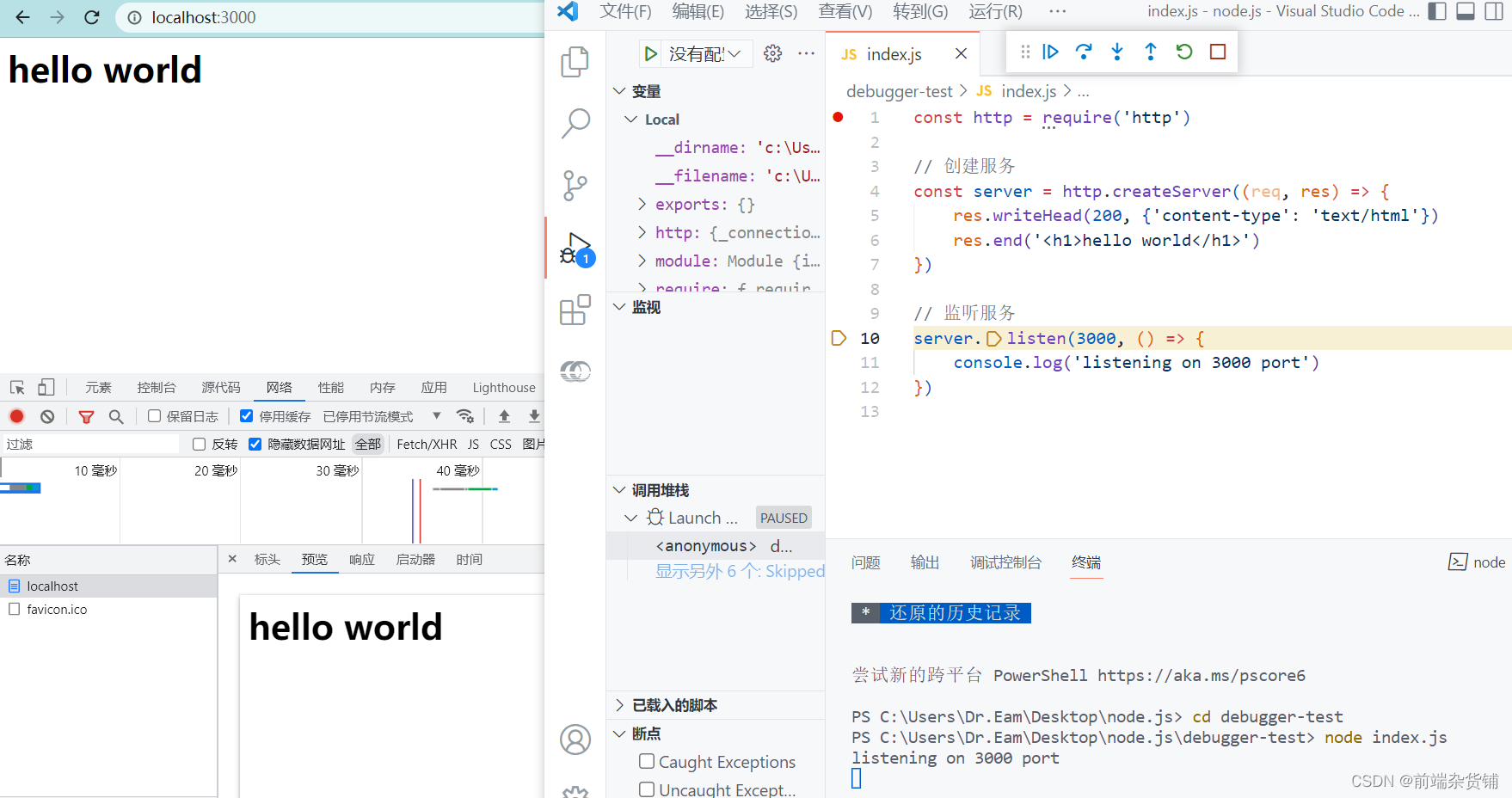The width and height of the screenshot is (1512, 798).
Task: Uncheck 隐藏数据网址 checkbox
Action: [x=255, y=444]
